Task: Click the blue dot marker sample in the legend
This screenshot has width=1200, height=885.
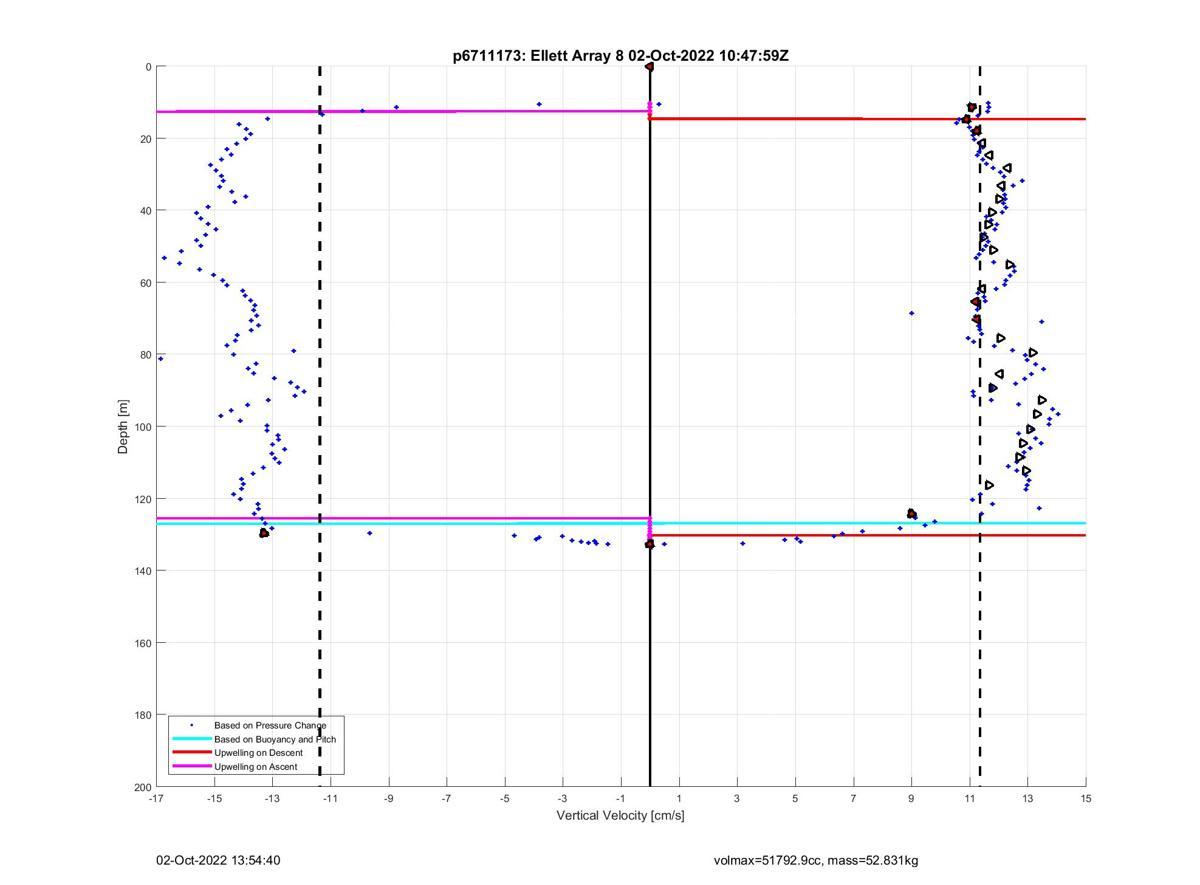Action: [x=191, y=725]
